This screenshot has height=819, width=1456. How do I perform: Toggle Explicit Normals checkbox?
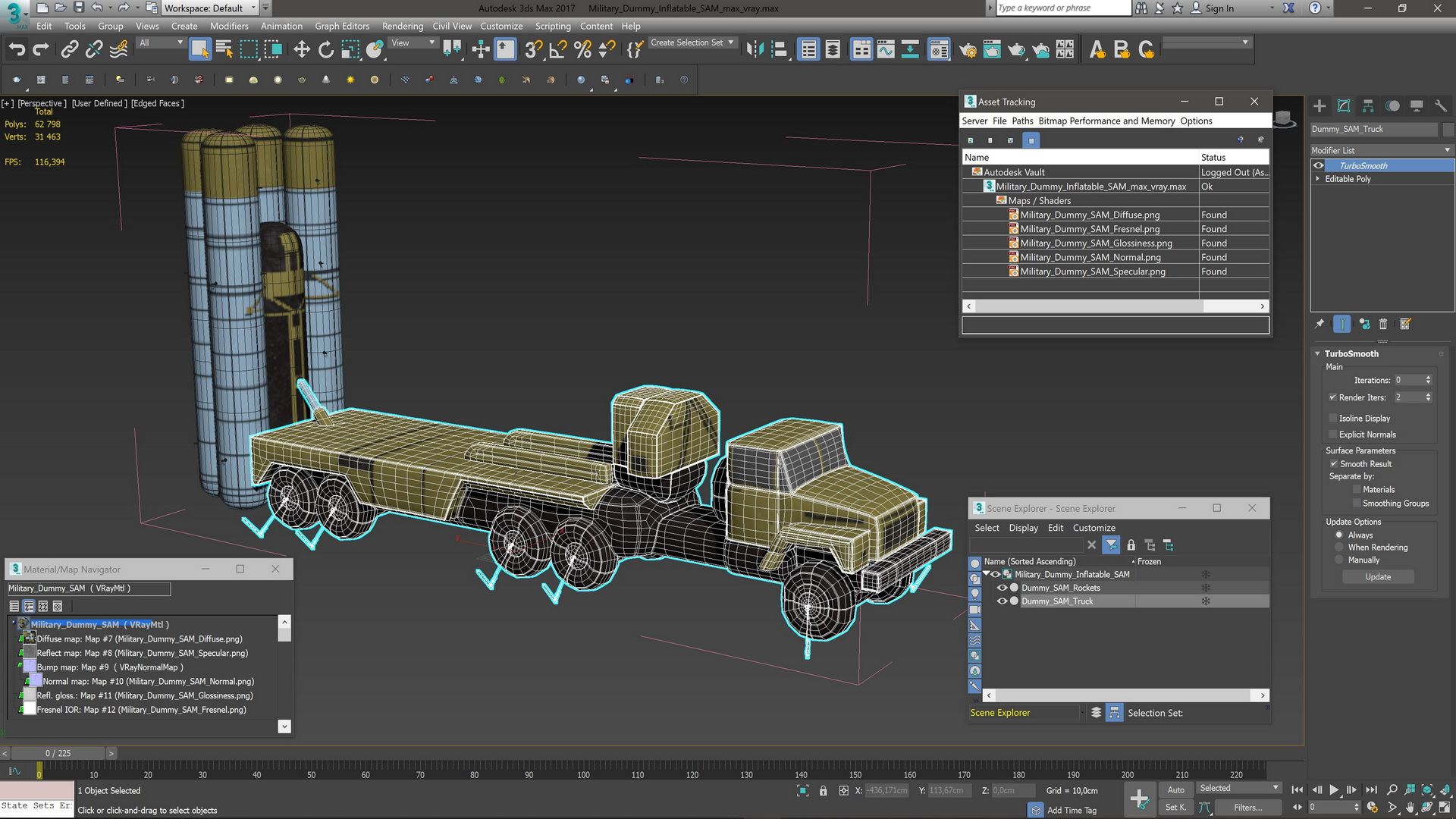pos(1332,435)
